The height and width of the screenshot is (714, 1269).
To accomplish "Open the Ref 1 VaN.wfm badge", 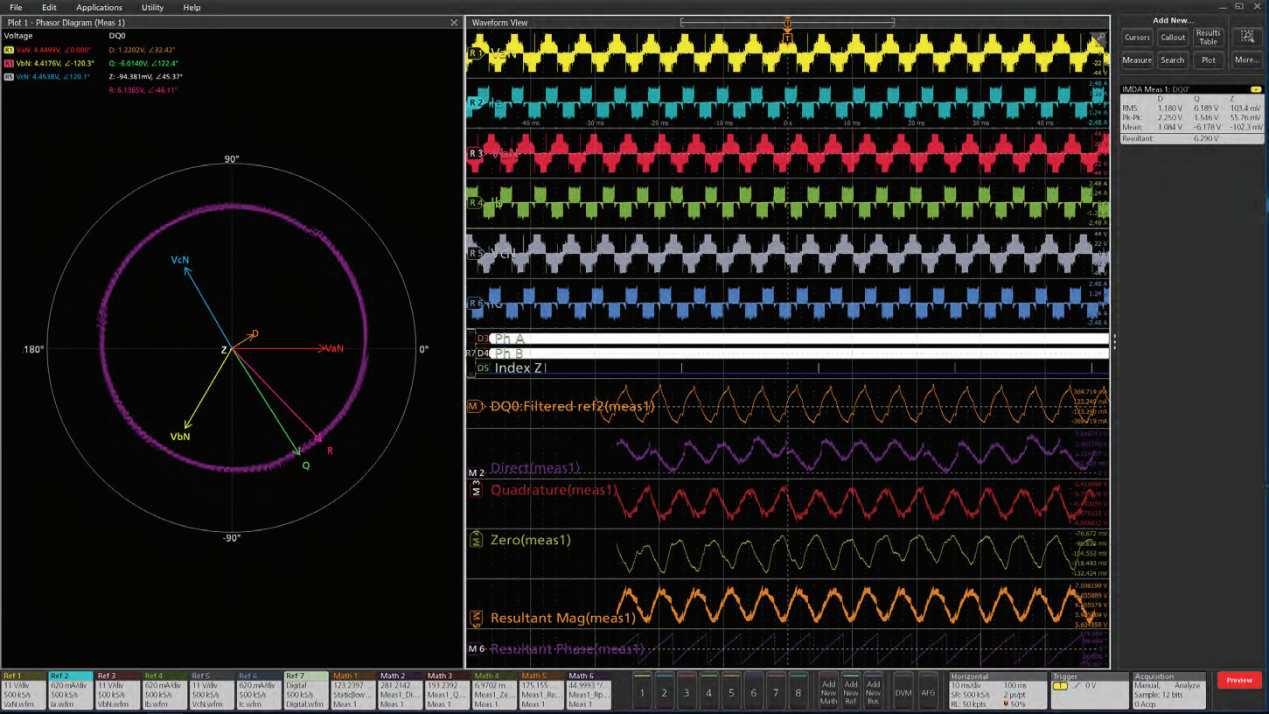I will point(23,690).
